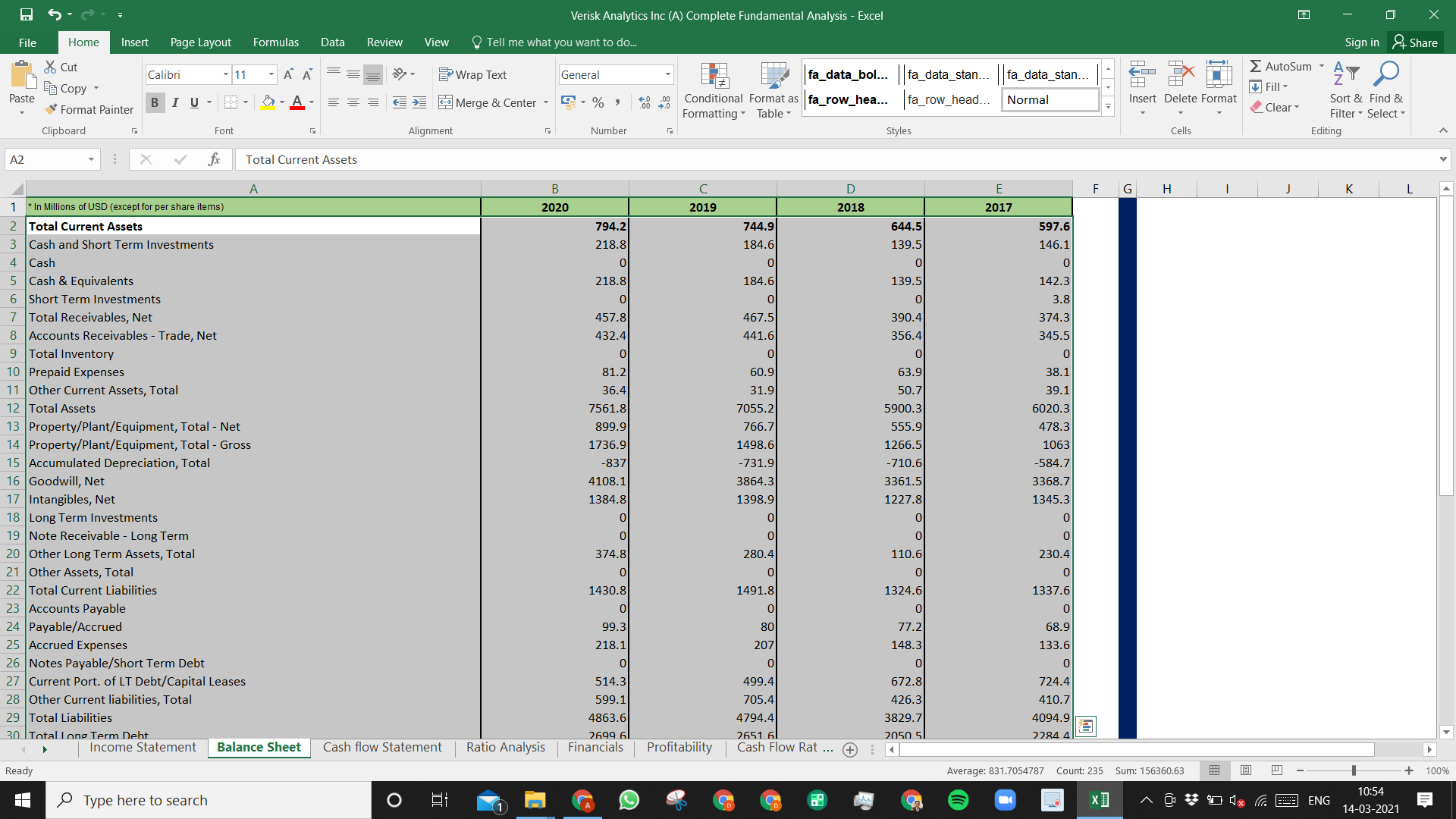
Task: Open the Formulas ribbon tab
Action: pyautogui.click(x=275, y=42)
